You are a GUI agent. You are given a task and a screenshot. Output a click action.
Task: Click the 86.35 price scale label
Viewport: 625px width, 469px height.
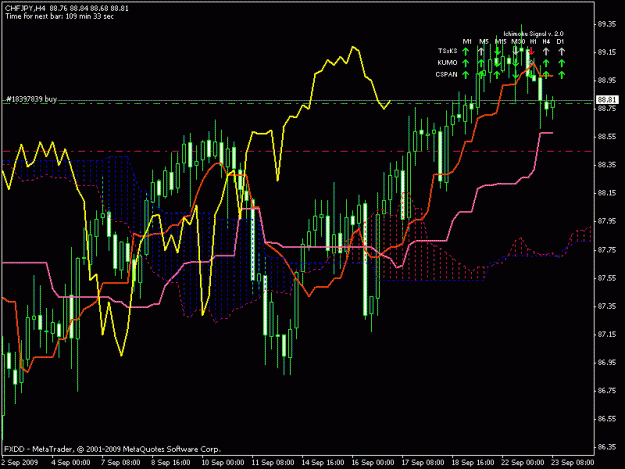pos(607,447)
